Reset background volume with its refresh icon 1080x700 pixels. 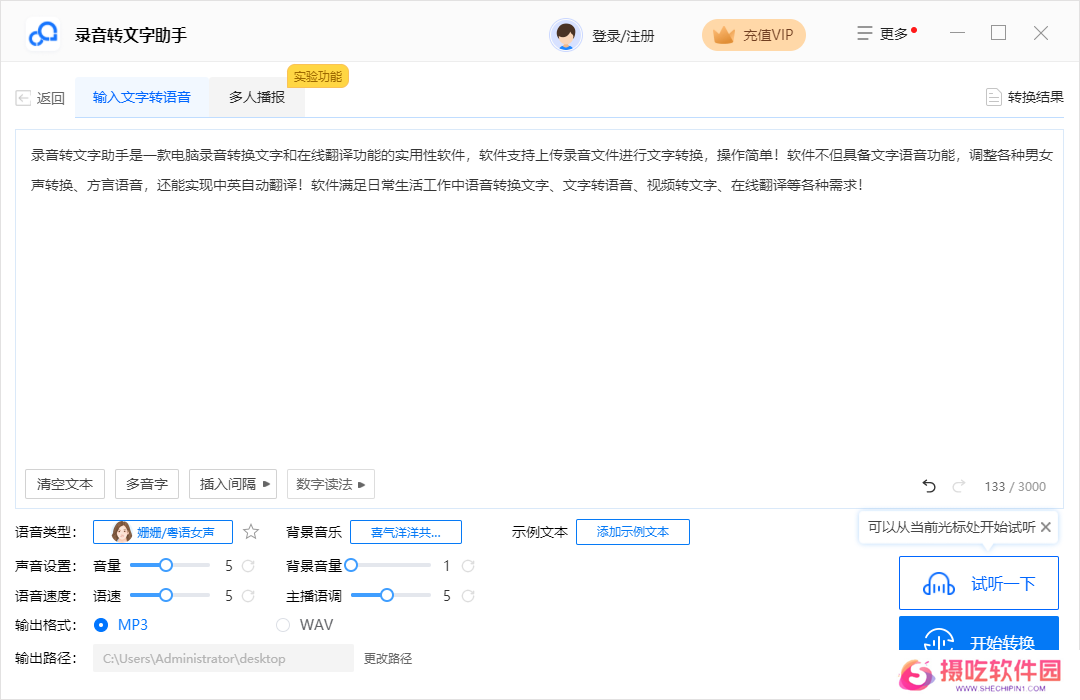467,566
